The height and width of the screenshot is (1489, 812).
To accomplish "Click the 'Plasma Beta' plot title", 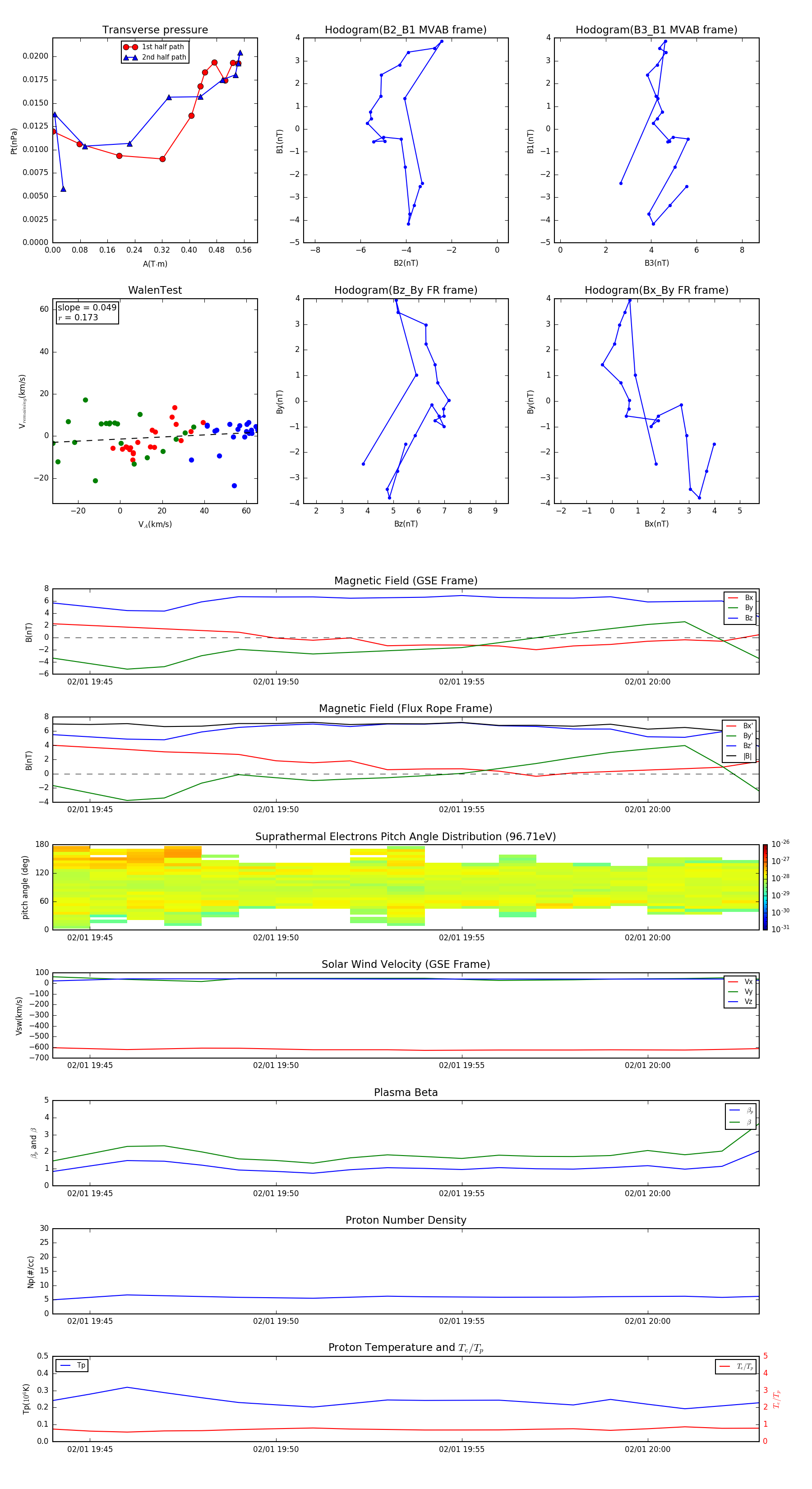I will (406, 1093).
